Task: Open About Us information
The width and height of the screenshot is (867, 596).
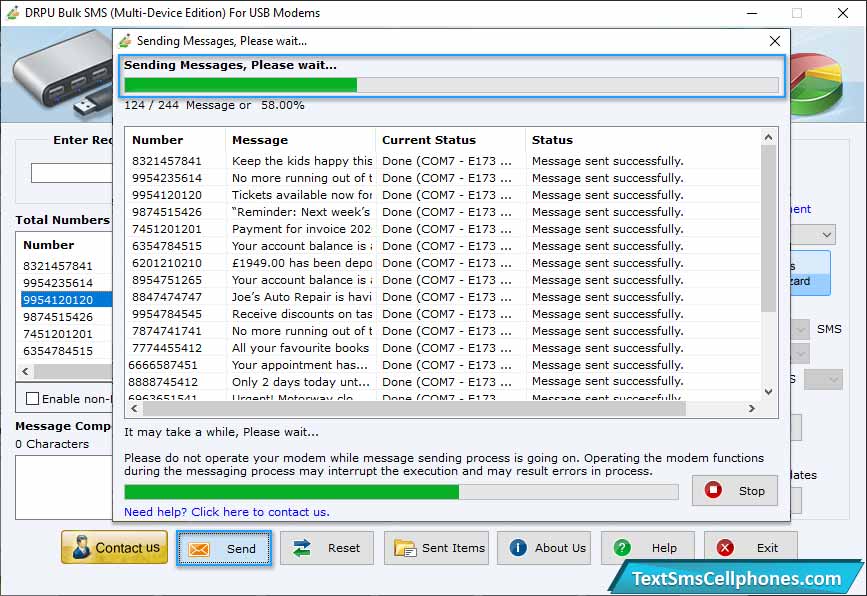Action: [544, 548]
